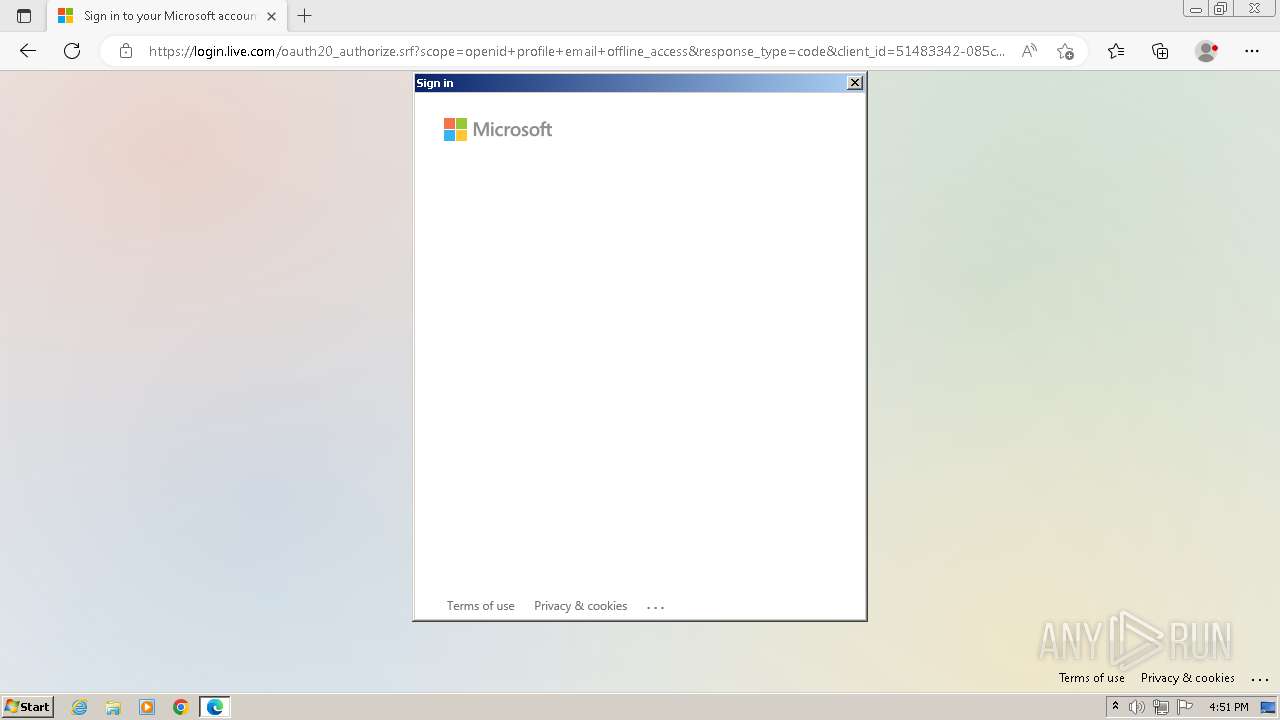This screenshot has height=720, width=1280.
Task: Open Edge settings and more menu
Action: 1252,51
